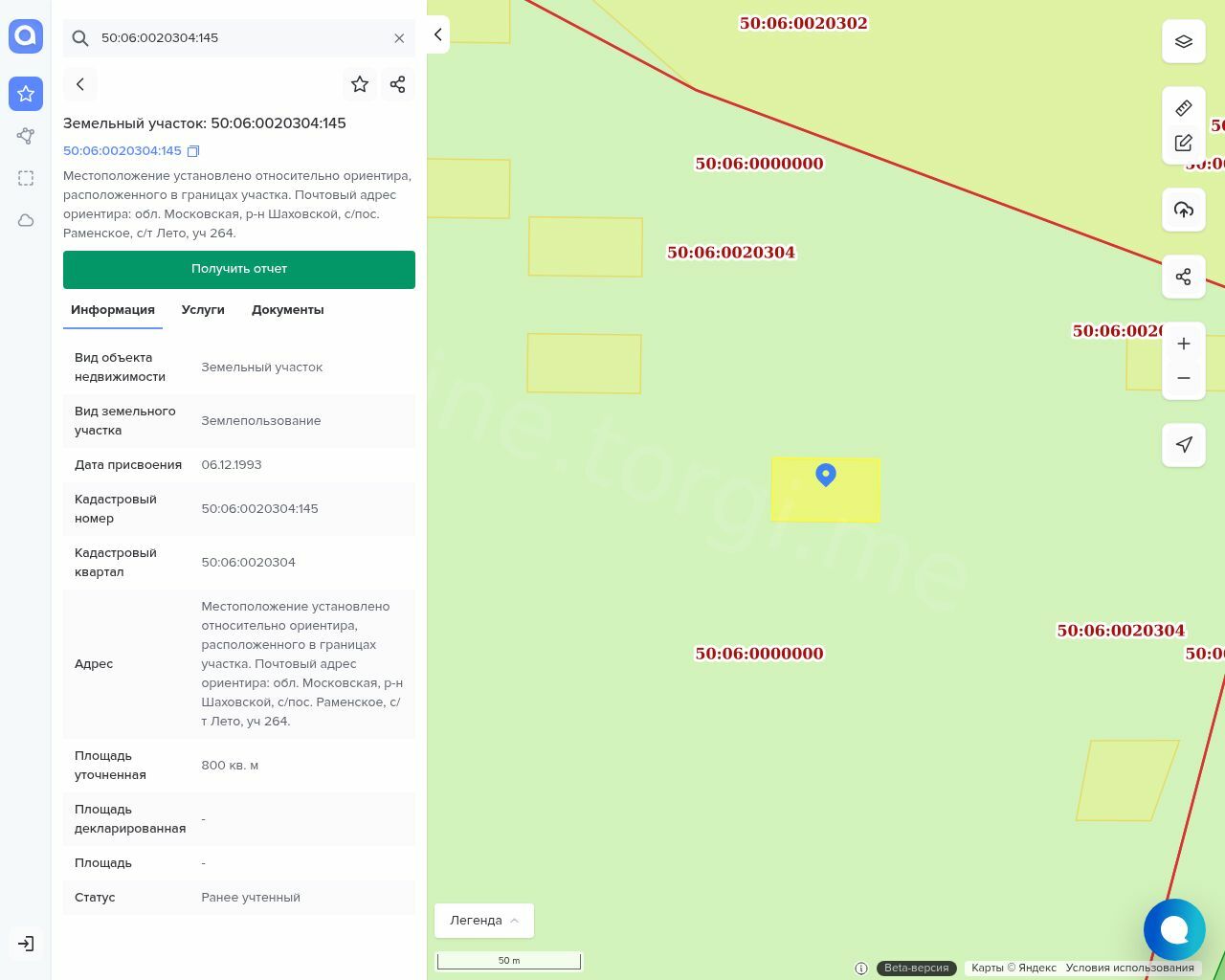The height and width of the screenshot is (980, 1225).
Task: Click the login arrow icon in sidebar
Action: (x=26, y=944)
